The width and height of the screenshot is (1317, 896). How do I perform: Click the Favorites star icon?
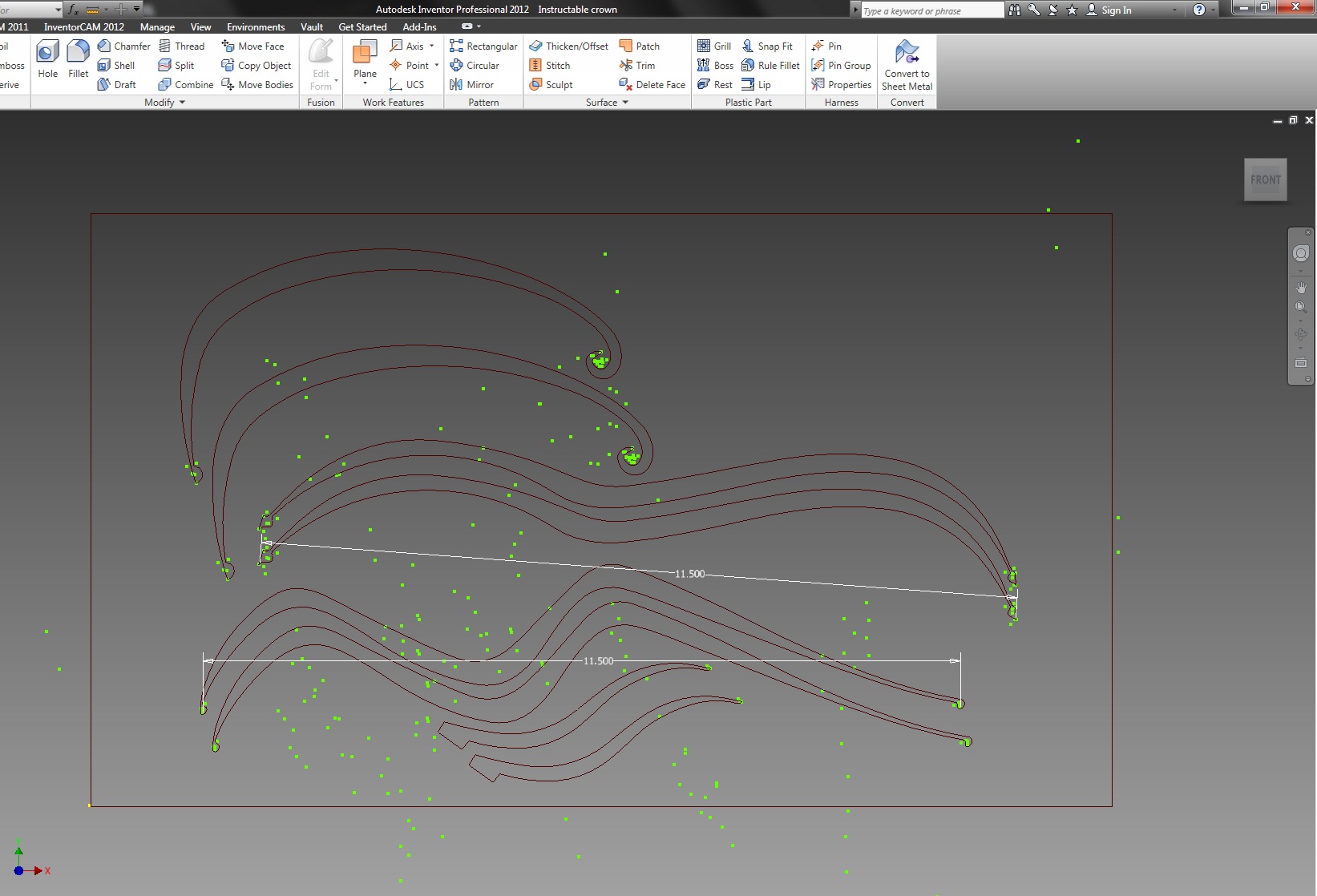(1072, 10)
